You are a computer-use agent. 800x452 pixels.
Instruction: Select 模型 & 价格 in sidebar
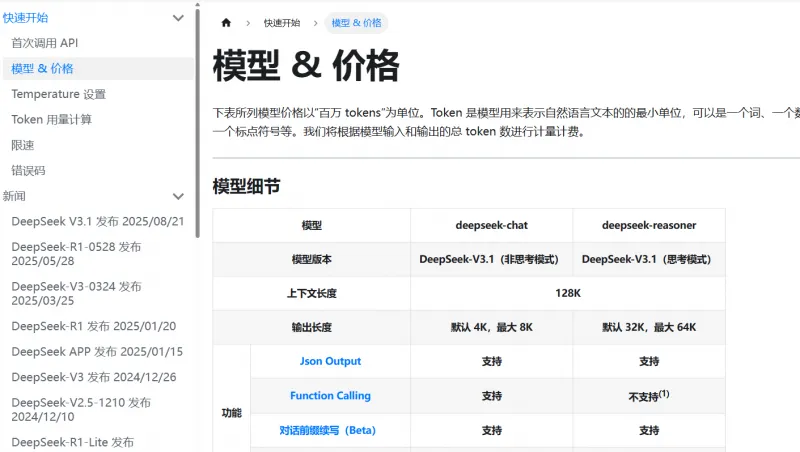(42, 69)
